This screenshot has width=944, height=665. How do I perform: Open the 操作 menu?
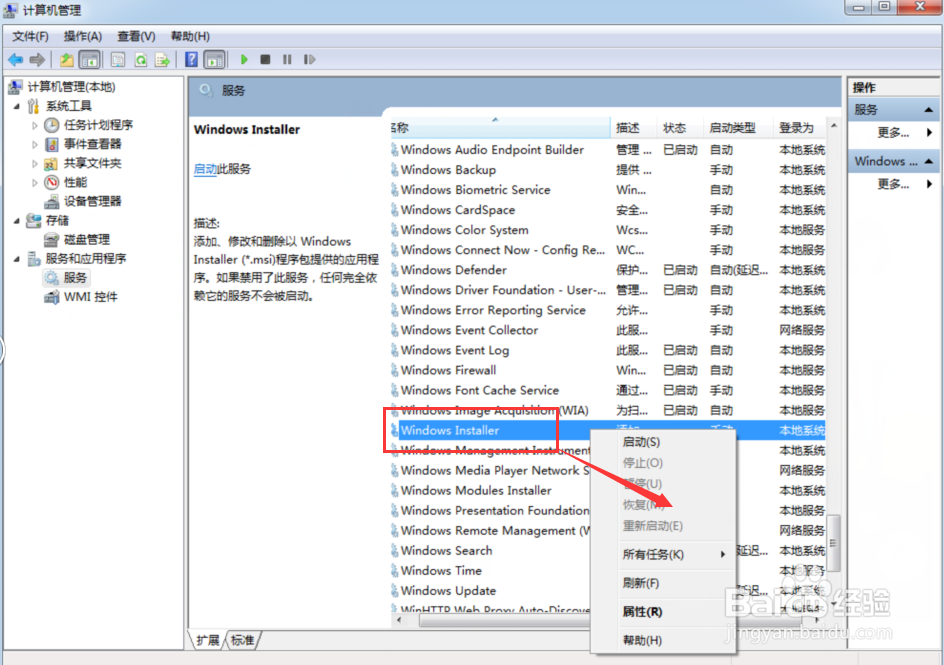(83, 36)
